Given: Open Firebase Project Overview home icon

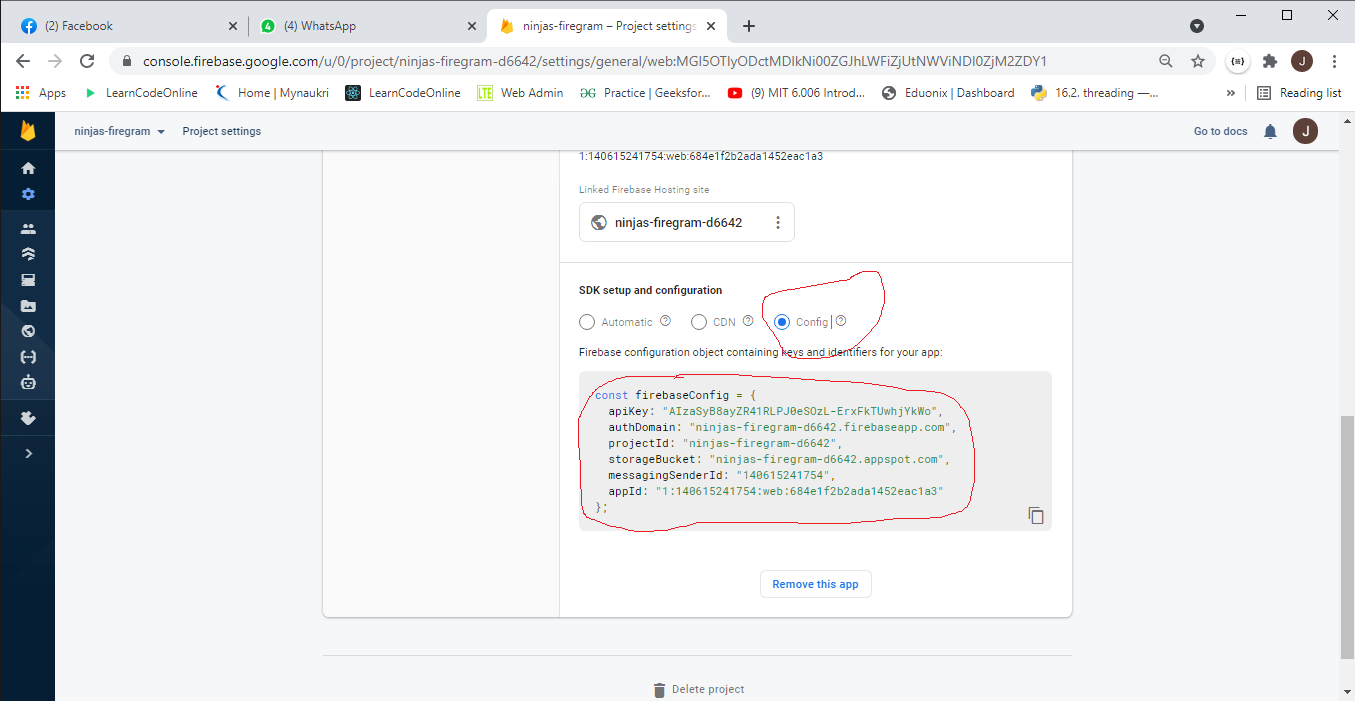Looking at the screenshot, I should pyautogui.click(x=28, y=168).
